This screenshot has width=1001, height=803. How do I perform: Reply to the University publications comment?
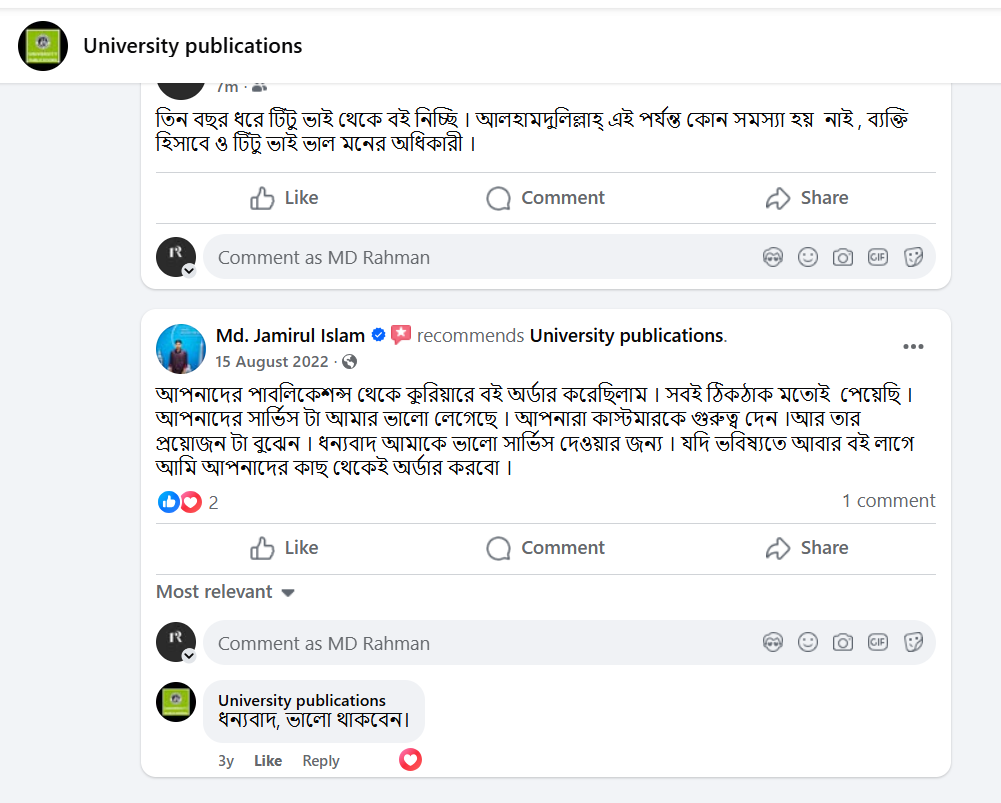point(320,760)
